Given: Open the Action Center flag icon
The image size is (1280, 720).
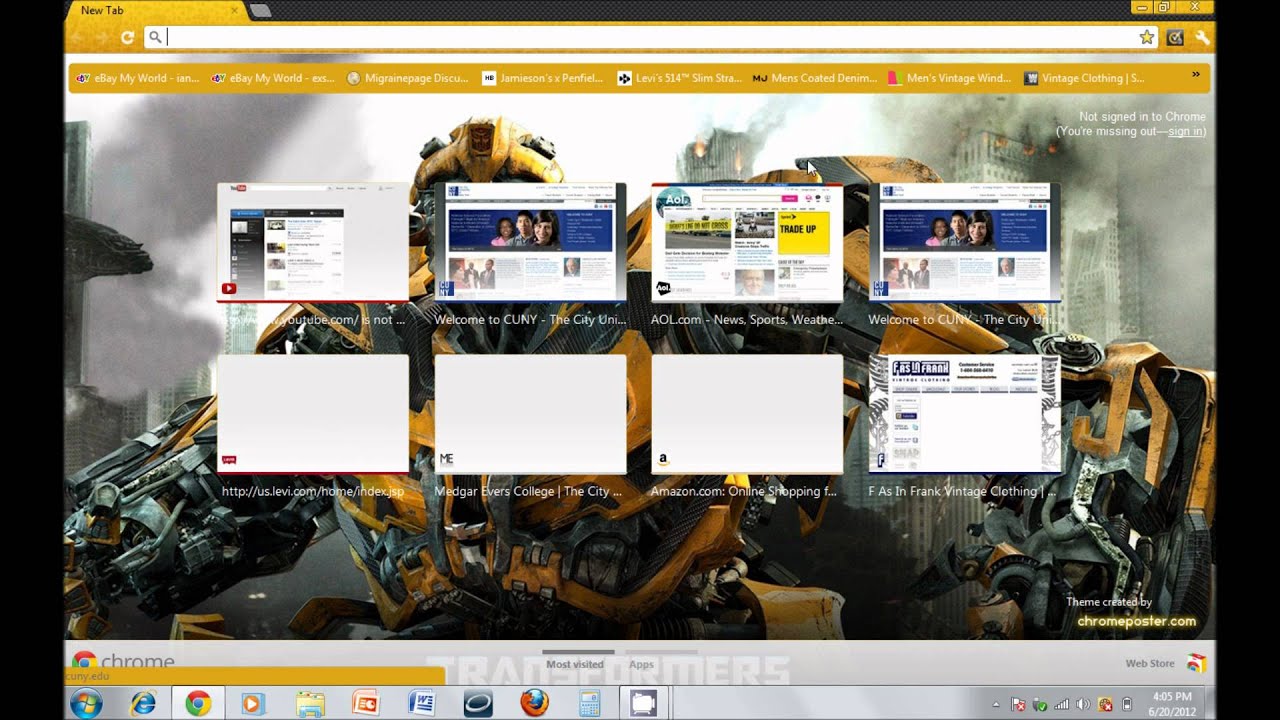Looking at the screenshot, I should [1019, 704].
